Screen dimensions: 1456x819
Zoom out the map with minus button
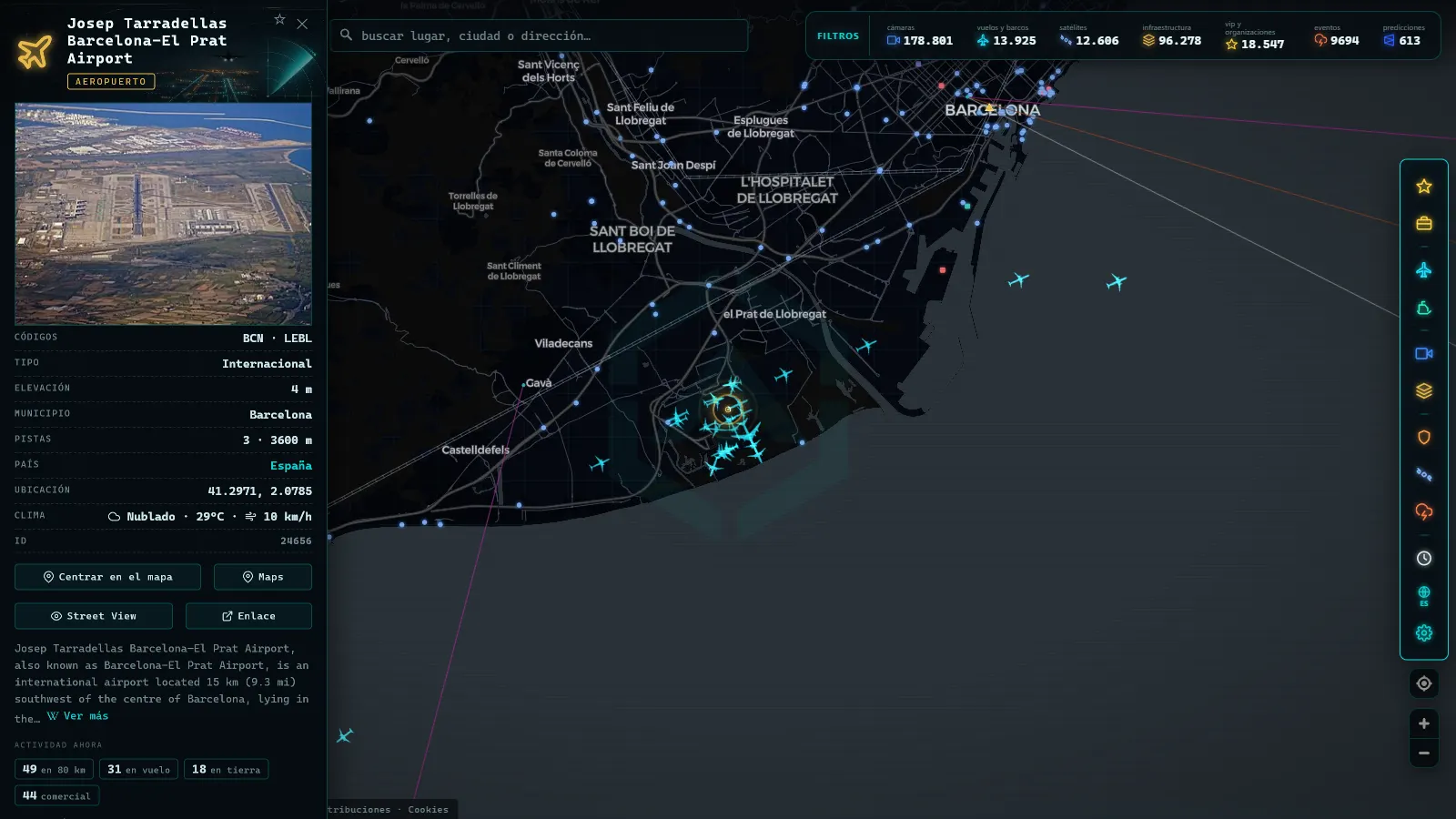[1424, 753]
